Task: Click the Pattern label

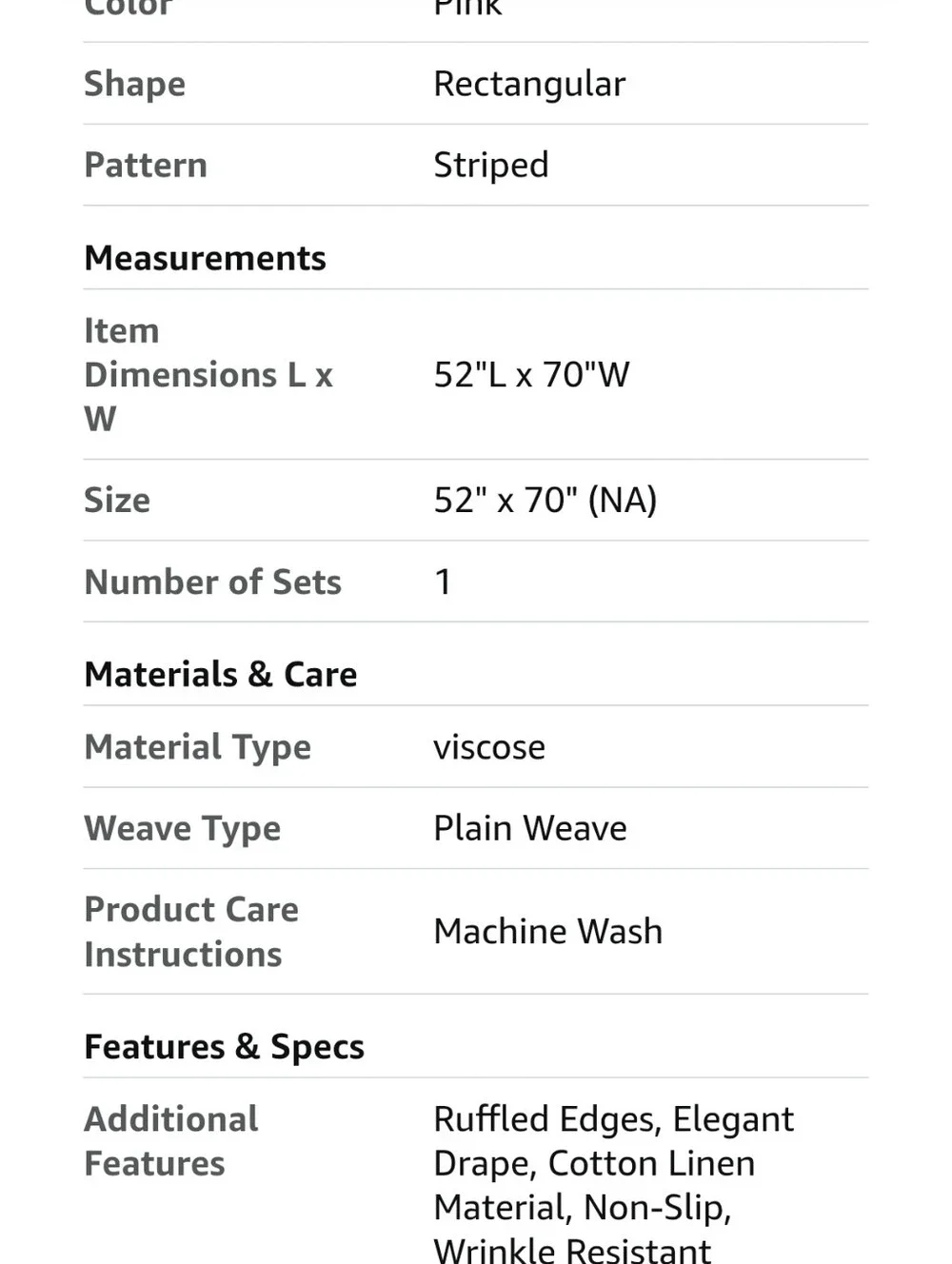Action: [146, 165]
